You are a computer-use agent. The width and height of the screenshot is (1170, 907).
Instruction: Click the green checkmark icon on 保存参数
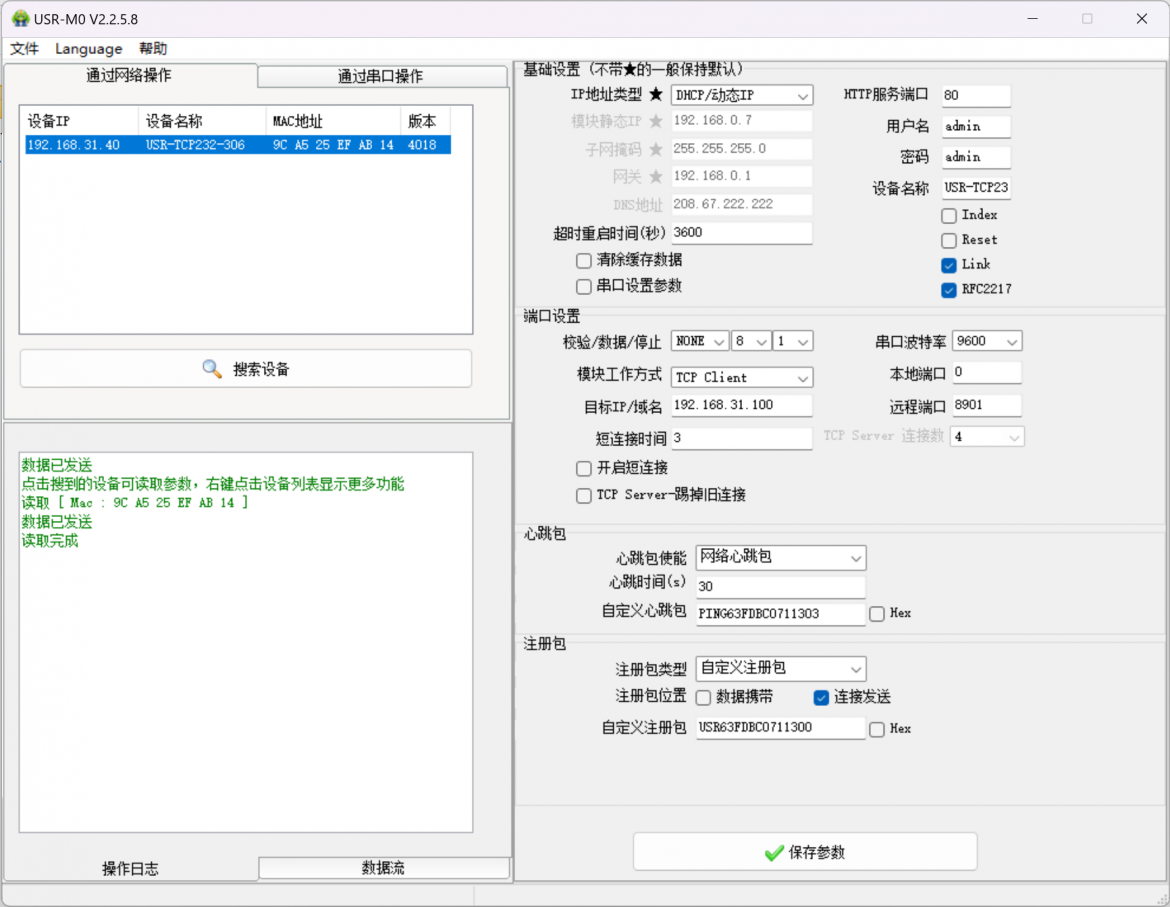click(774, 853)
